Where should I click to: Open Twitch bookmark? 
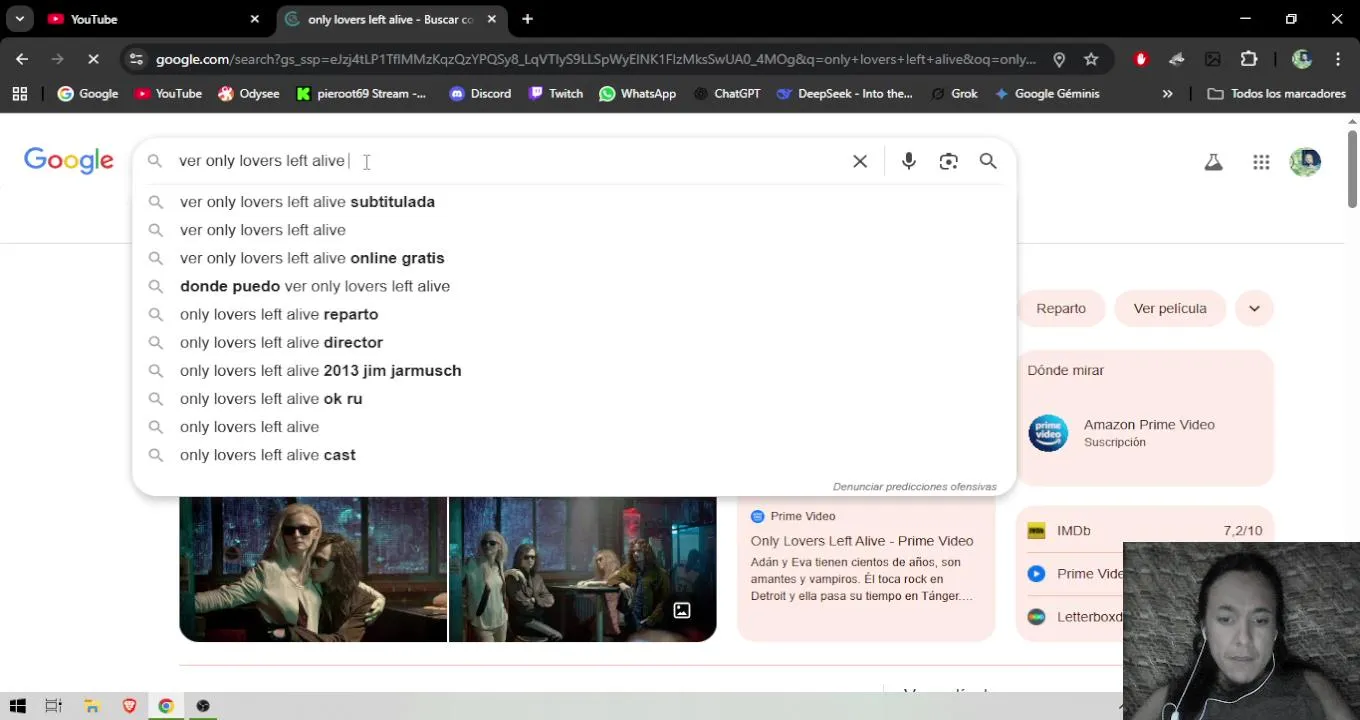pos(555,93)
